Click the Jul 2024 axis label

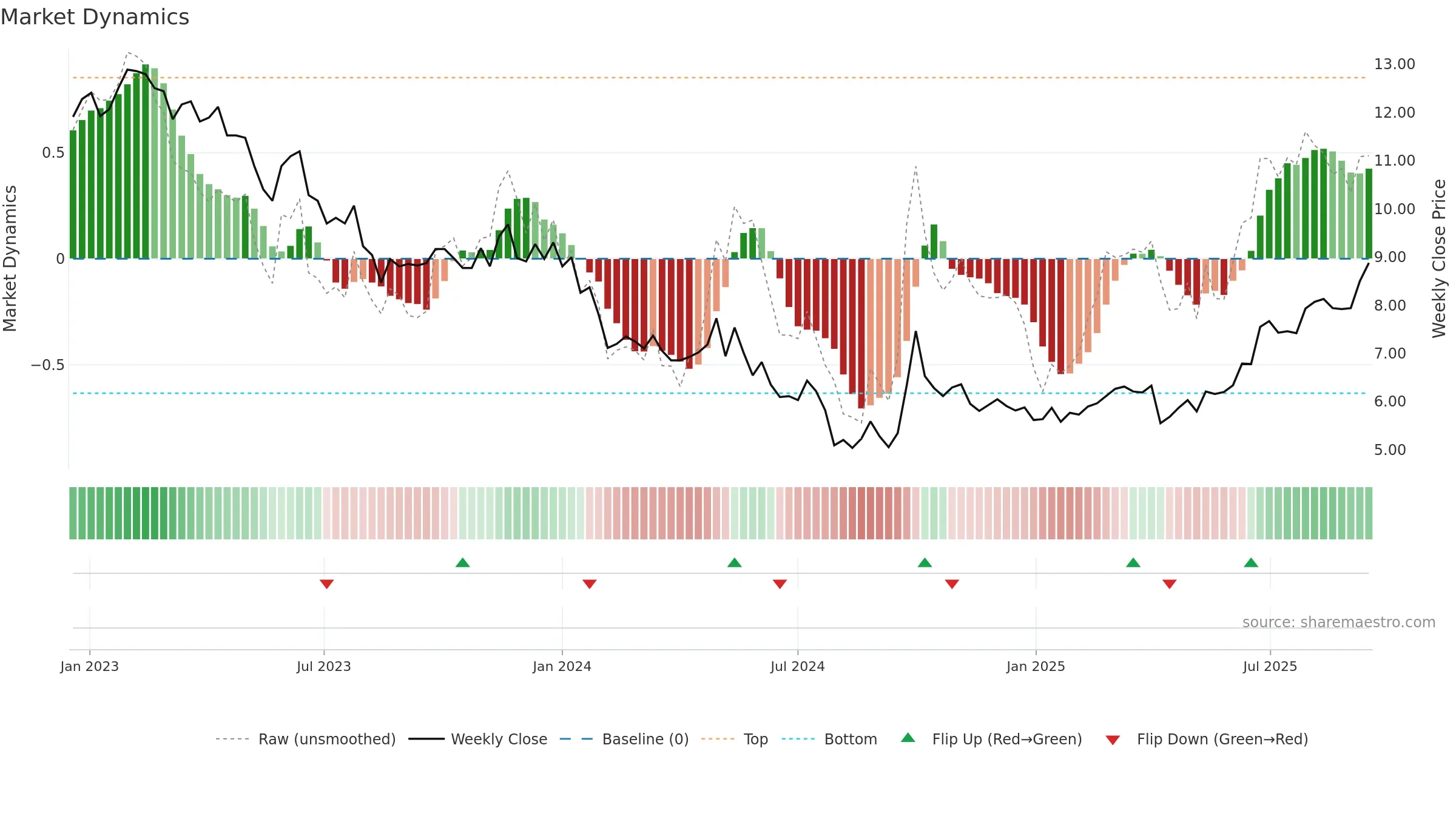(x=798, y=666)
